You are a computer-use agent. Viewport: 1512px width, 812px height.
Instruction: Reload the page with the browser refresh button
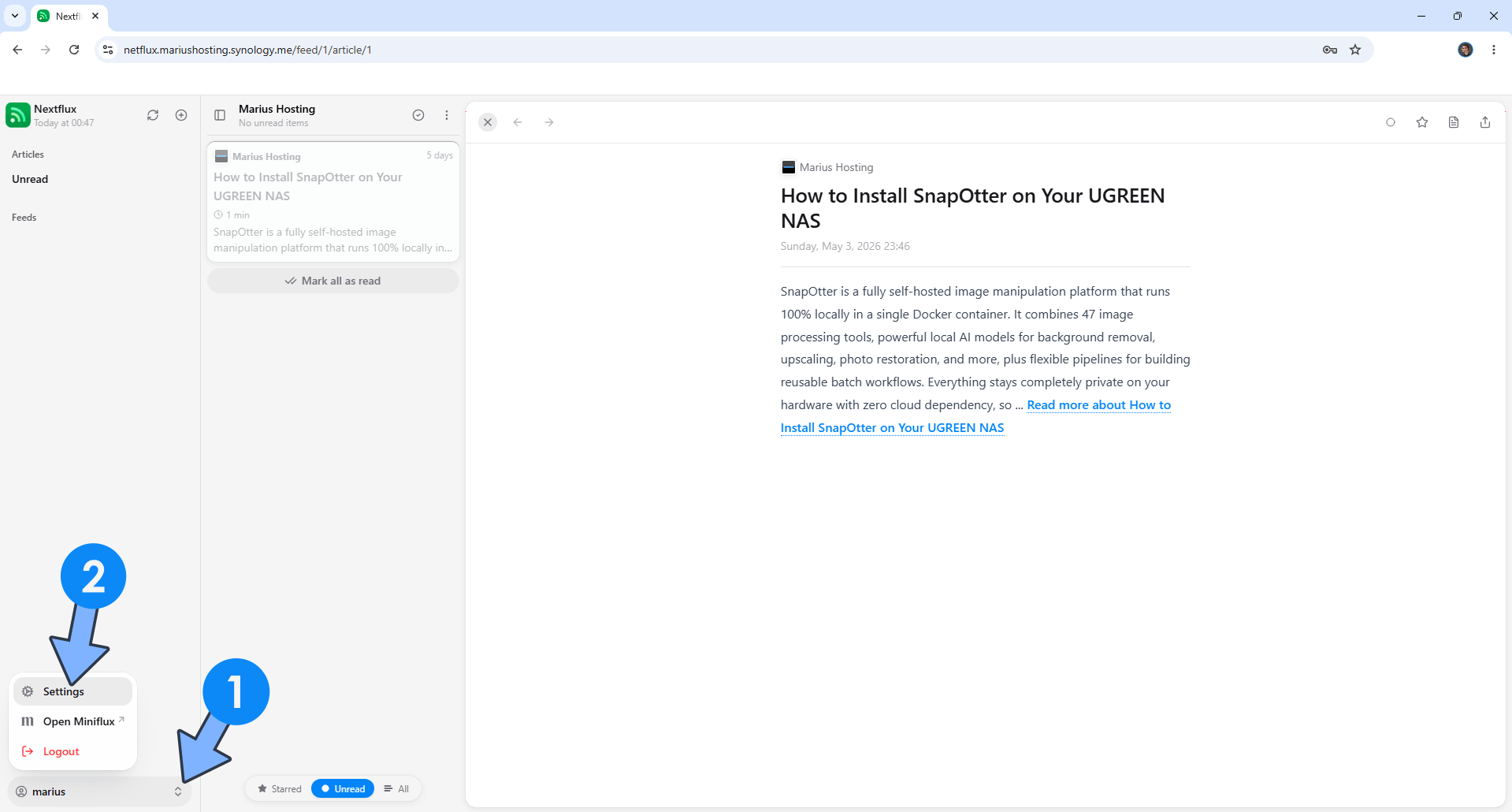pyautogui.click(x=74, y=50)
